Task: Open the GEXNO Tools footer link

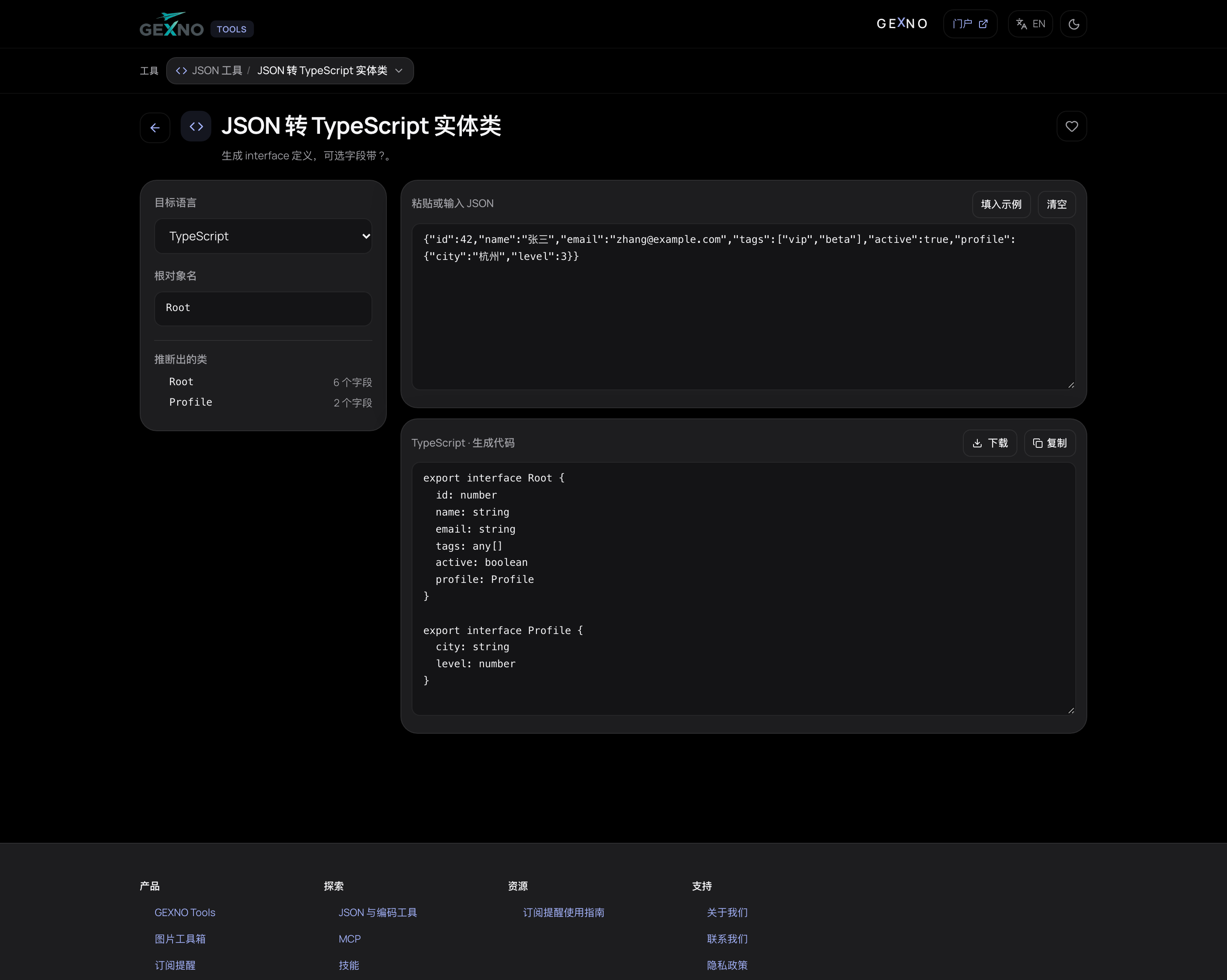Action: tap(185, 912)
